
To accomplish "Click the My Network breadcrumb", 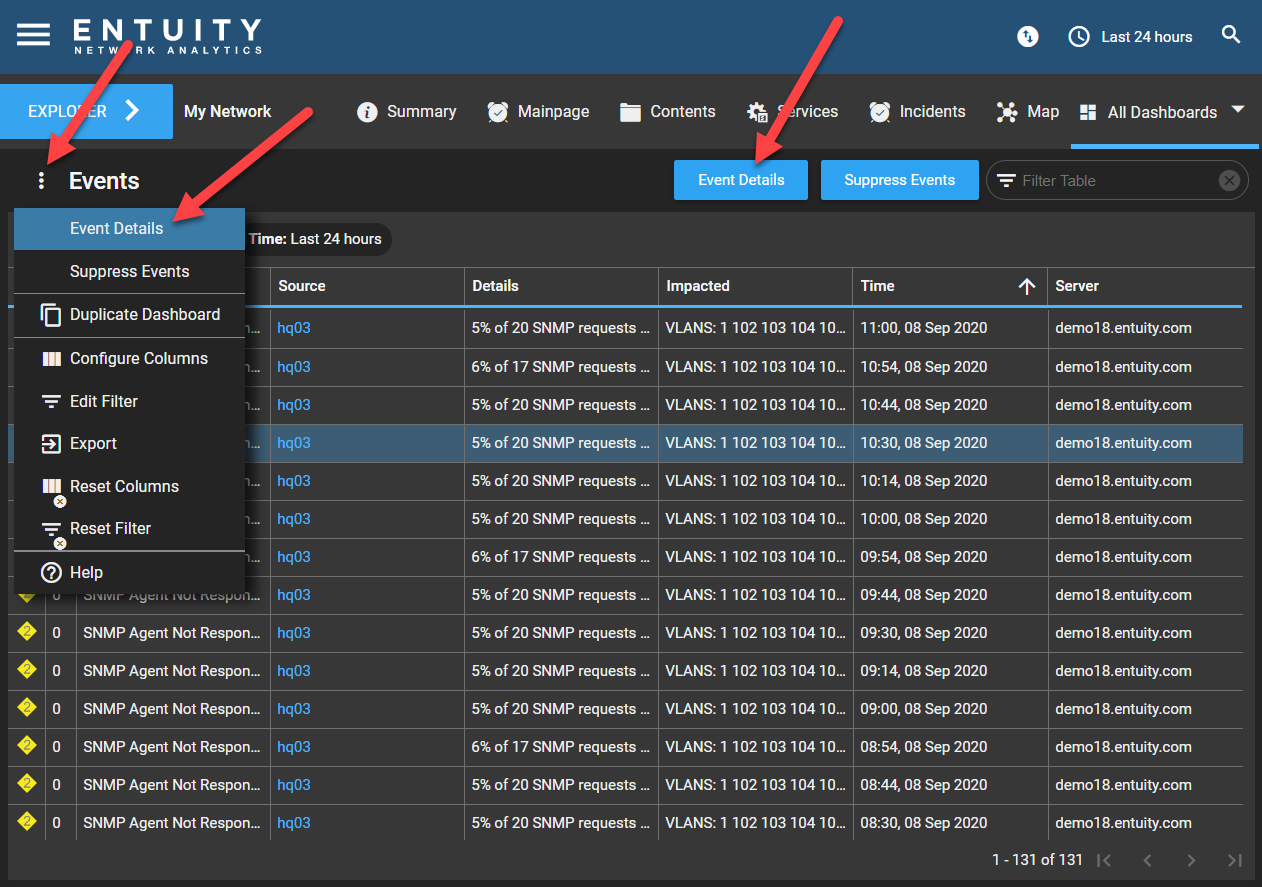I will click(x=228, y=112).
